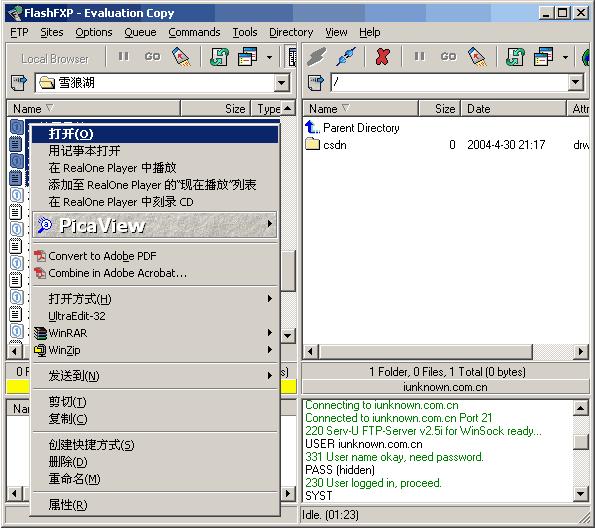Open the PicaView submenu
Screen dimensions: 595x528
pyautogui.click(x=154, y=225)
